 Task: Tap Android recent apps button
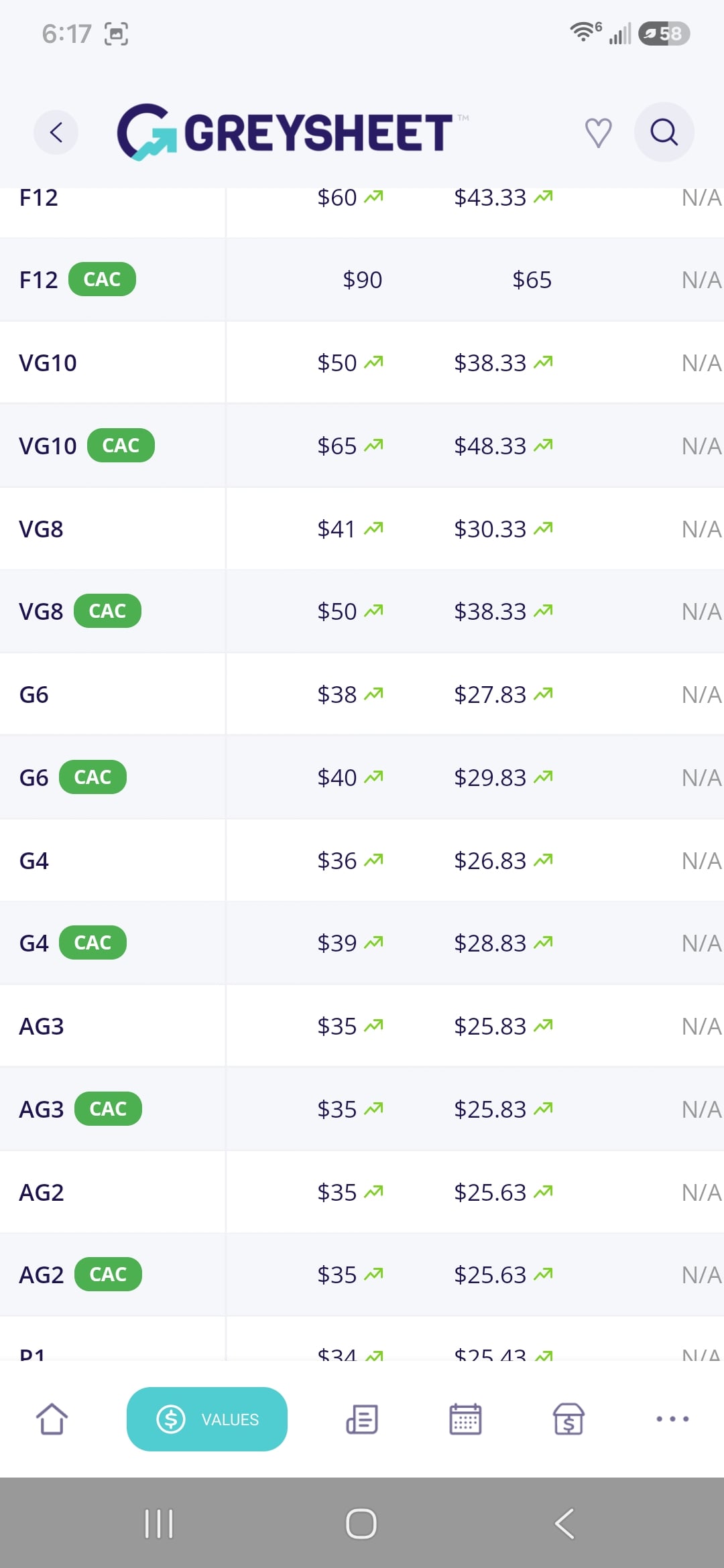click(159, 1524)
